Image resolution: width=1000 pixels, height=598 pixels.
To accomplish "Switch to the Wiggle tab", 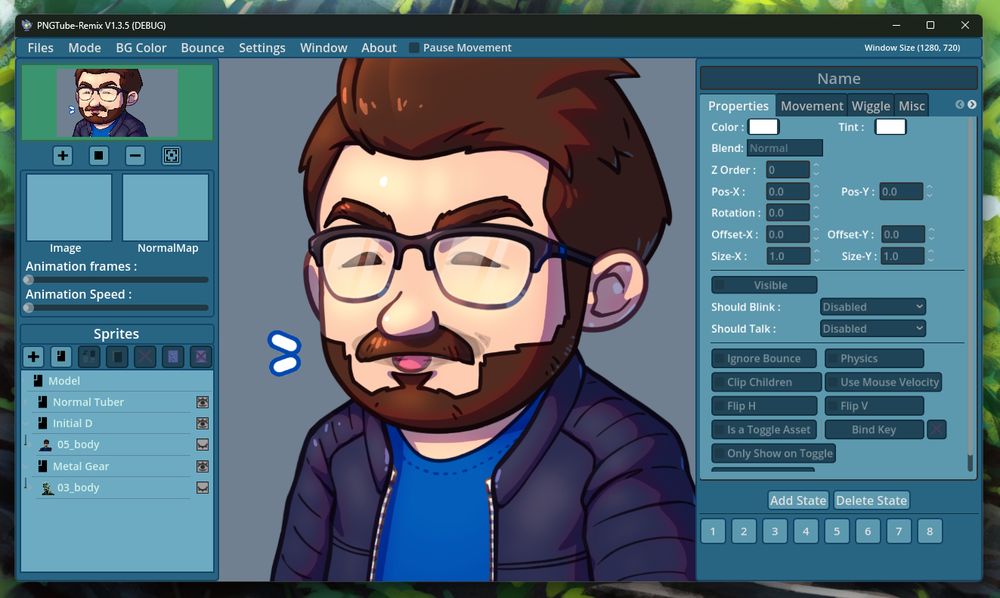I will click(871, 106).
